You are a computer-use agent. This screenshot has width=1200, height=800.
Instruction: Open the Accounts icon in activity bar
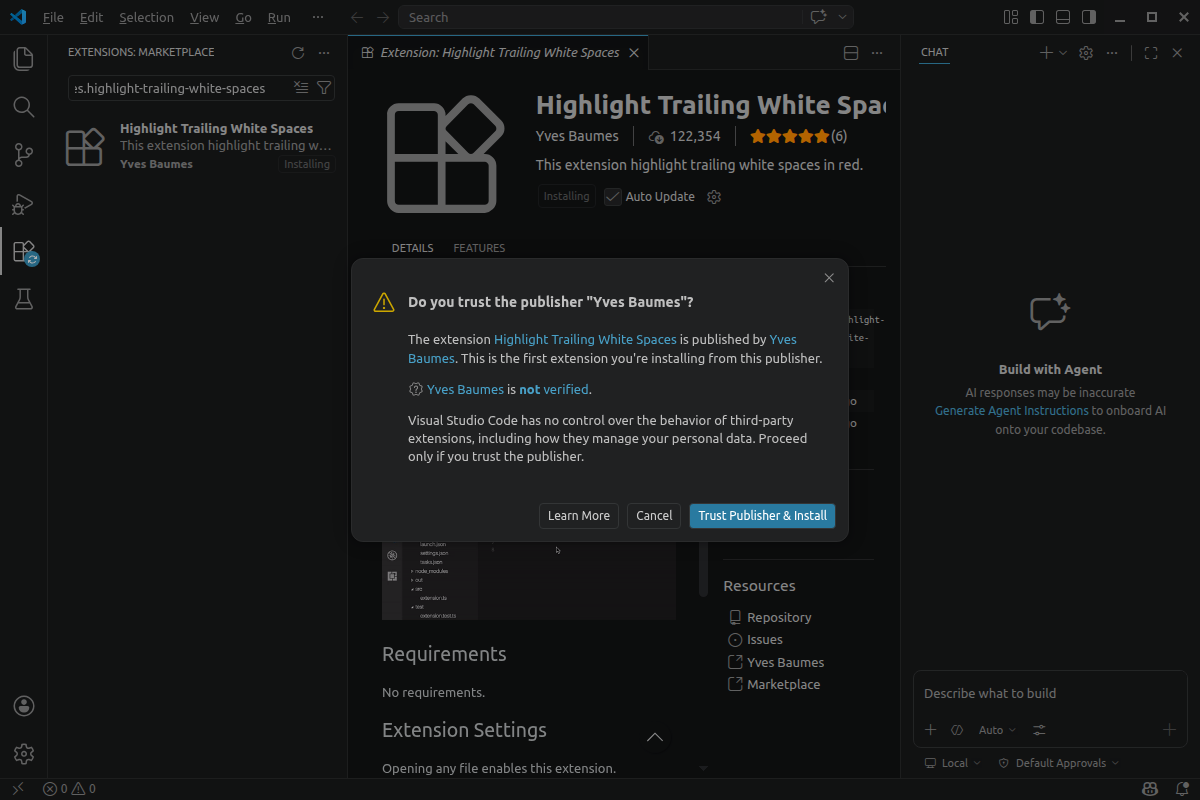click(x=24, y=706)
